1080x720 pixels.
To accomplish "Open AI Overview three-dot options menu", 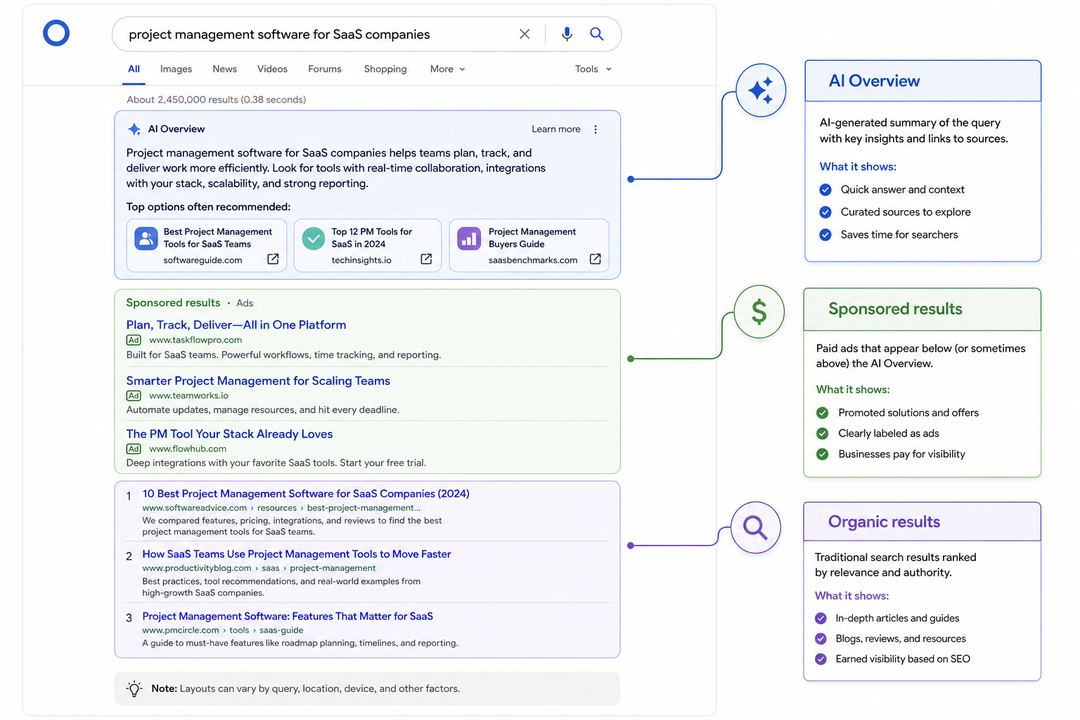I will point(595,129).
